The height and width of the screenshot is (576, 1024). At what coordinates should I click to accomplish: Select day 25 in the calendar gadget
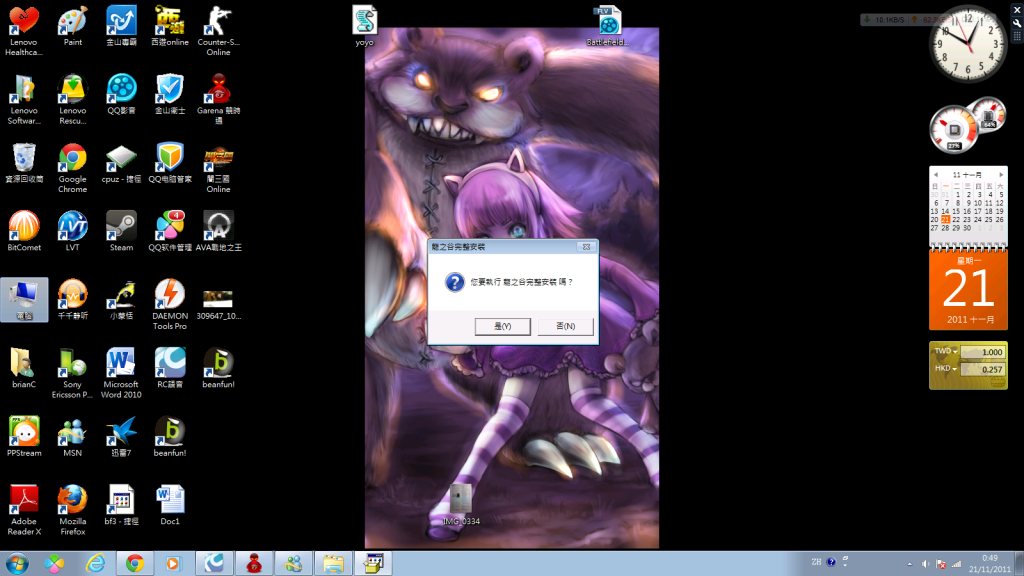click(989, 219)
